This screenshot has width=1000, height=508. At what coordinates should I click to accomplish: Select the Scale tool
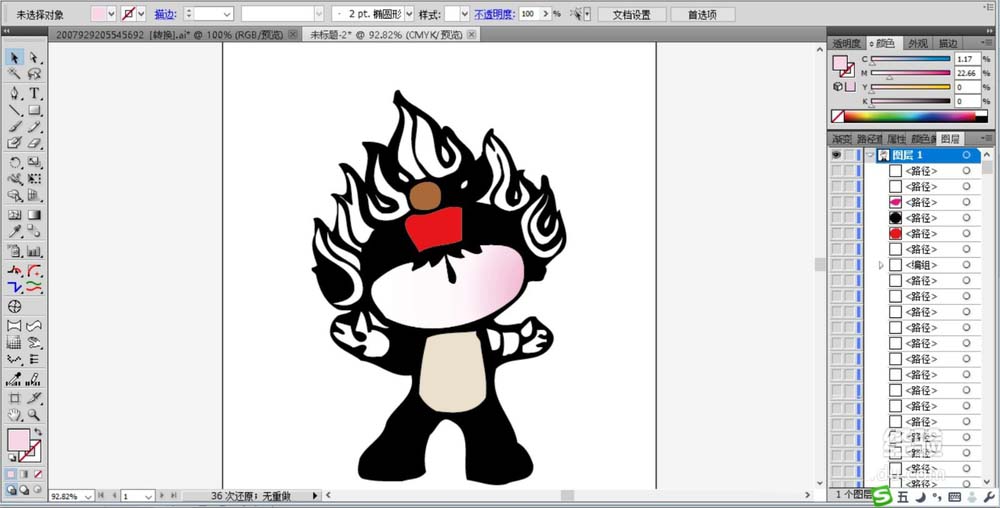[34, 163]
